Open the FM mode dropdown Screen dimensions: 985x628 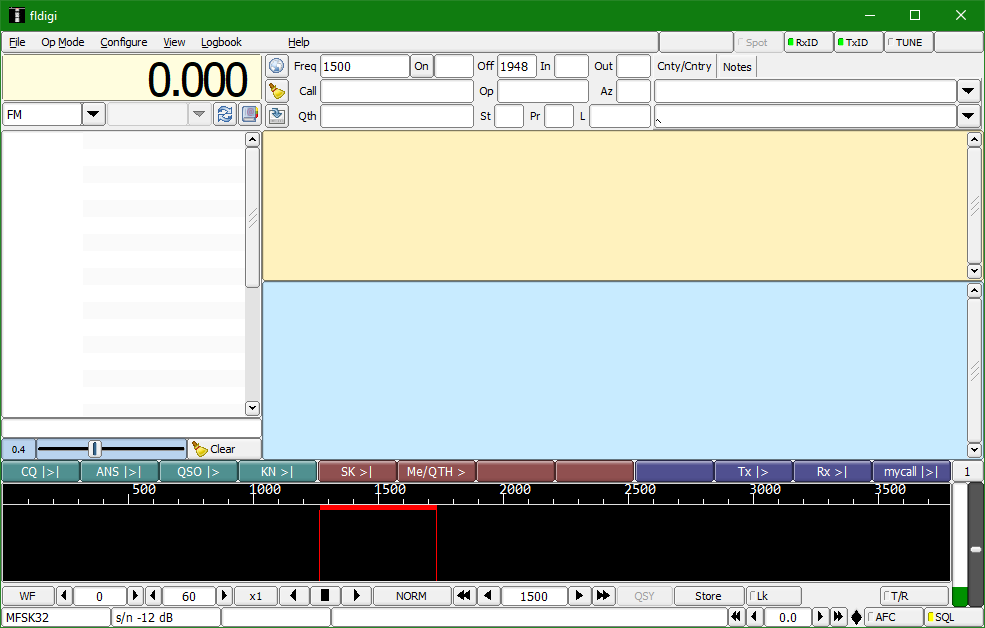coord(92,114)
